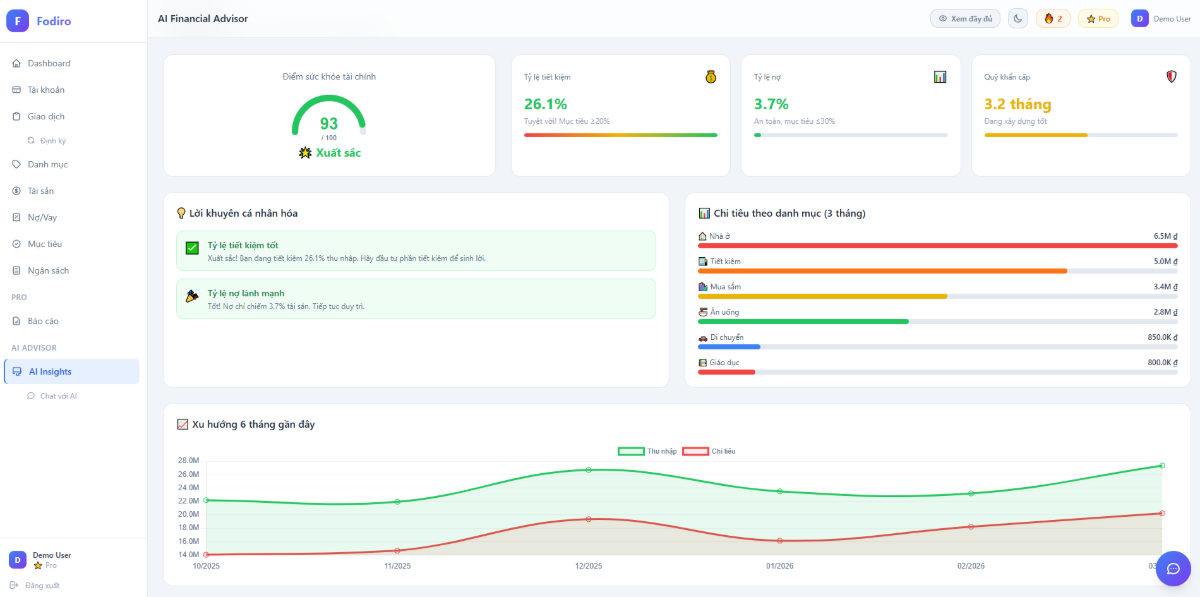Go to Ngân sách in sidebar

pyautogui.click(x=48, y=270)
